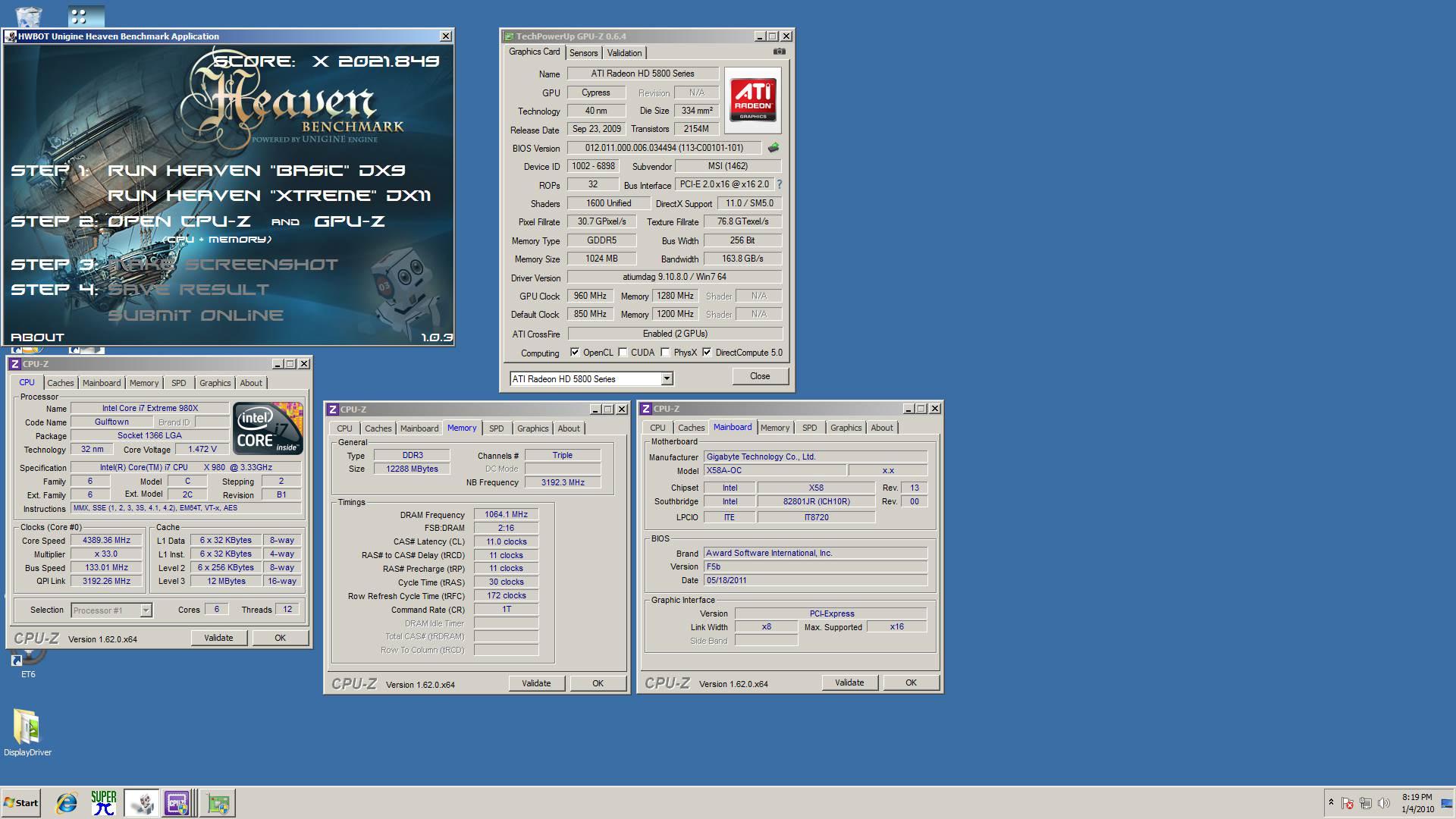Switch to the Sensors tab in GPU-Z

(x=583, y=53)
